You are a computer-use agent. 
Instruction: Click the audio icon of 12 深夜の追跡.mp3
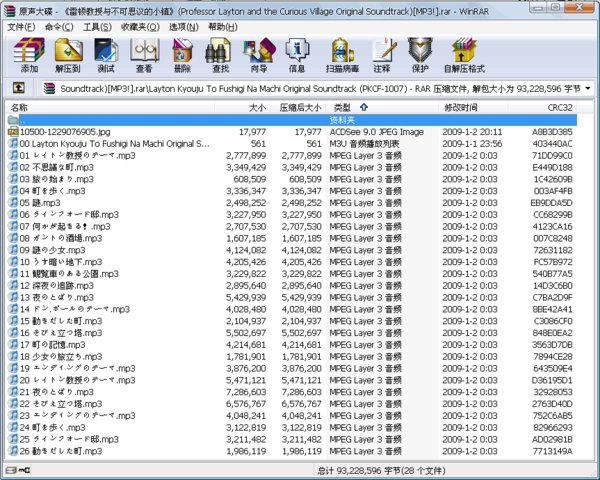tap(13, 286)
